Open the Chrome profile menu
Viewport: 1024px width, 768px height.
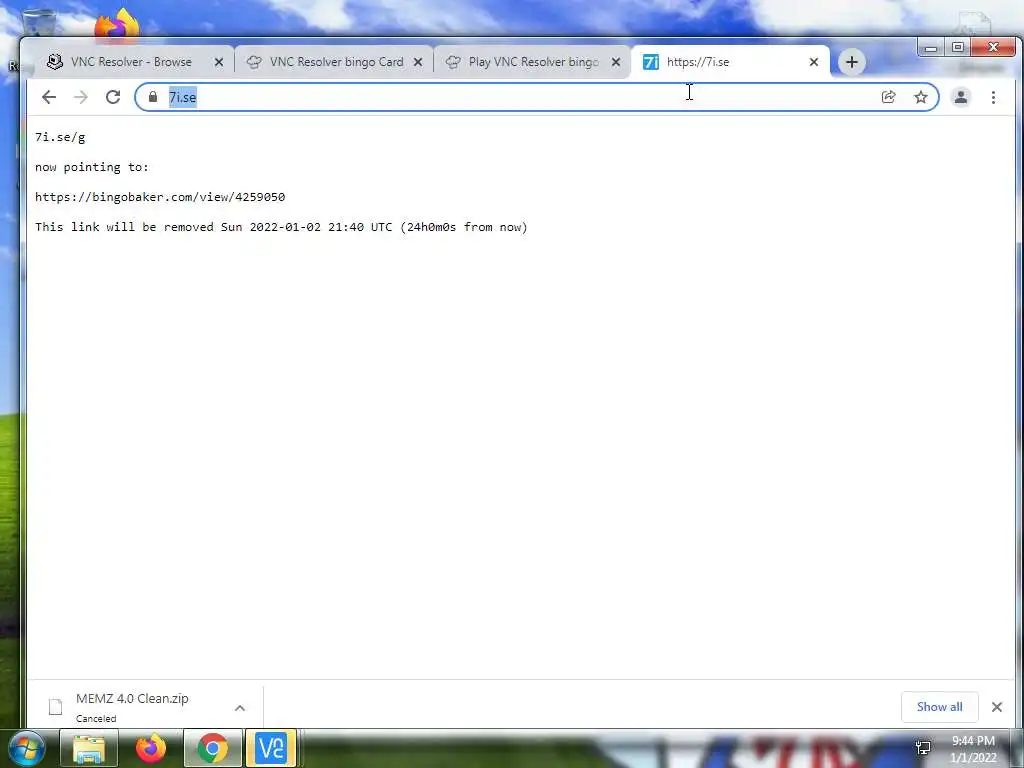(x=961, y=97)
